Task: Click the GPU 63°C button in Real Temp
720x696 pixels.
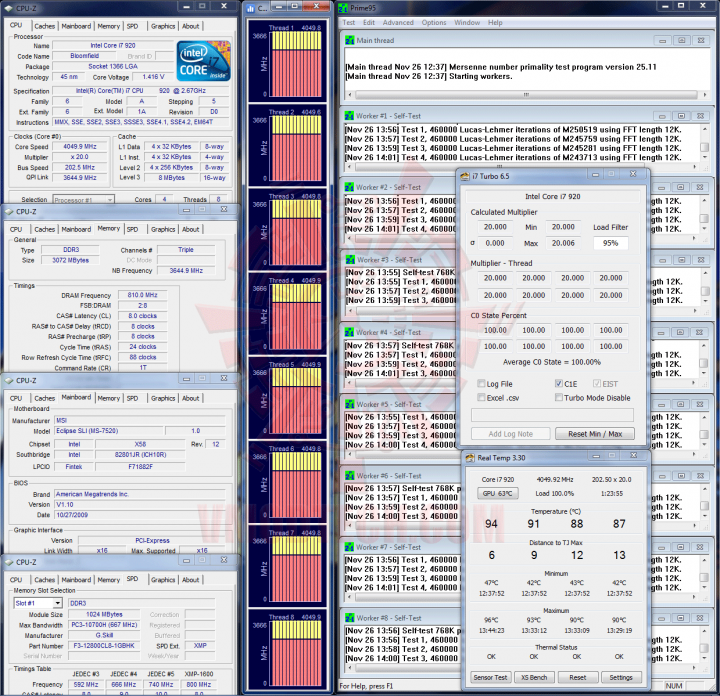Action: click(x=498, y=494)
